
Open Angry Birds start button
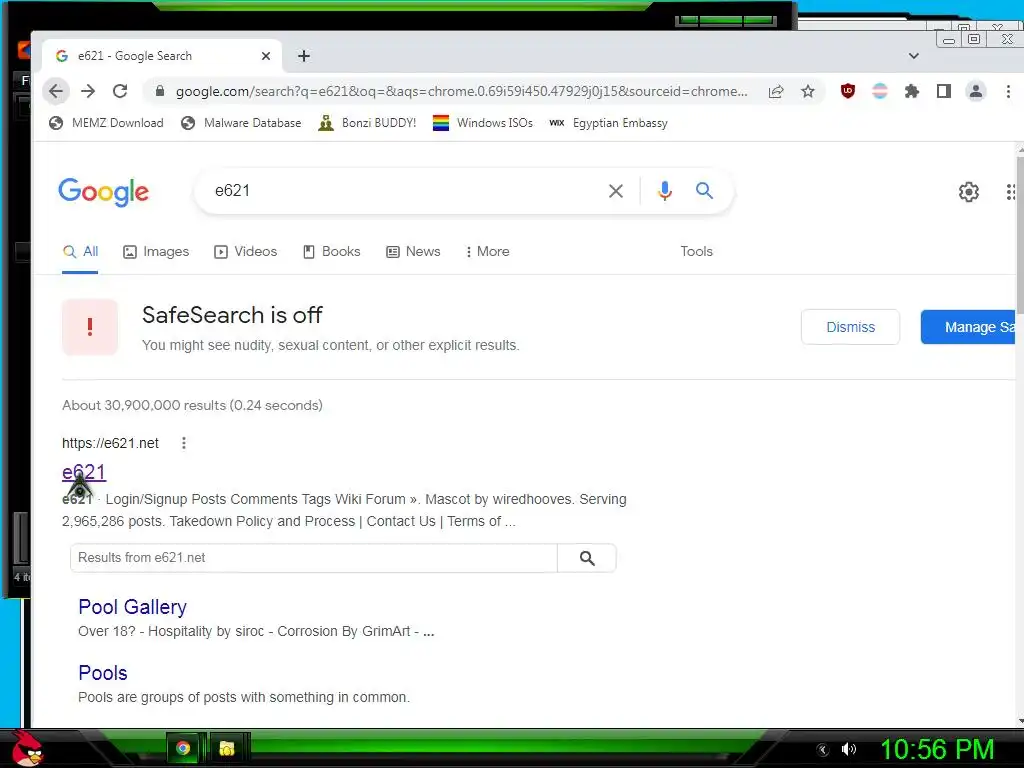click(x=26, y=748)
